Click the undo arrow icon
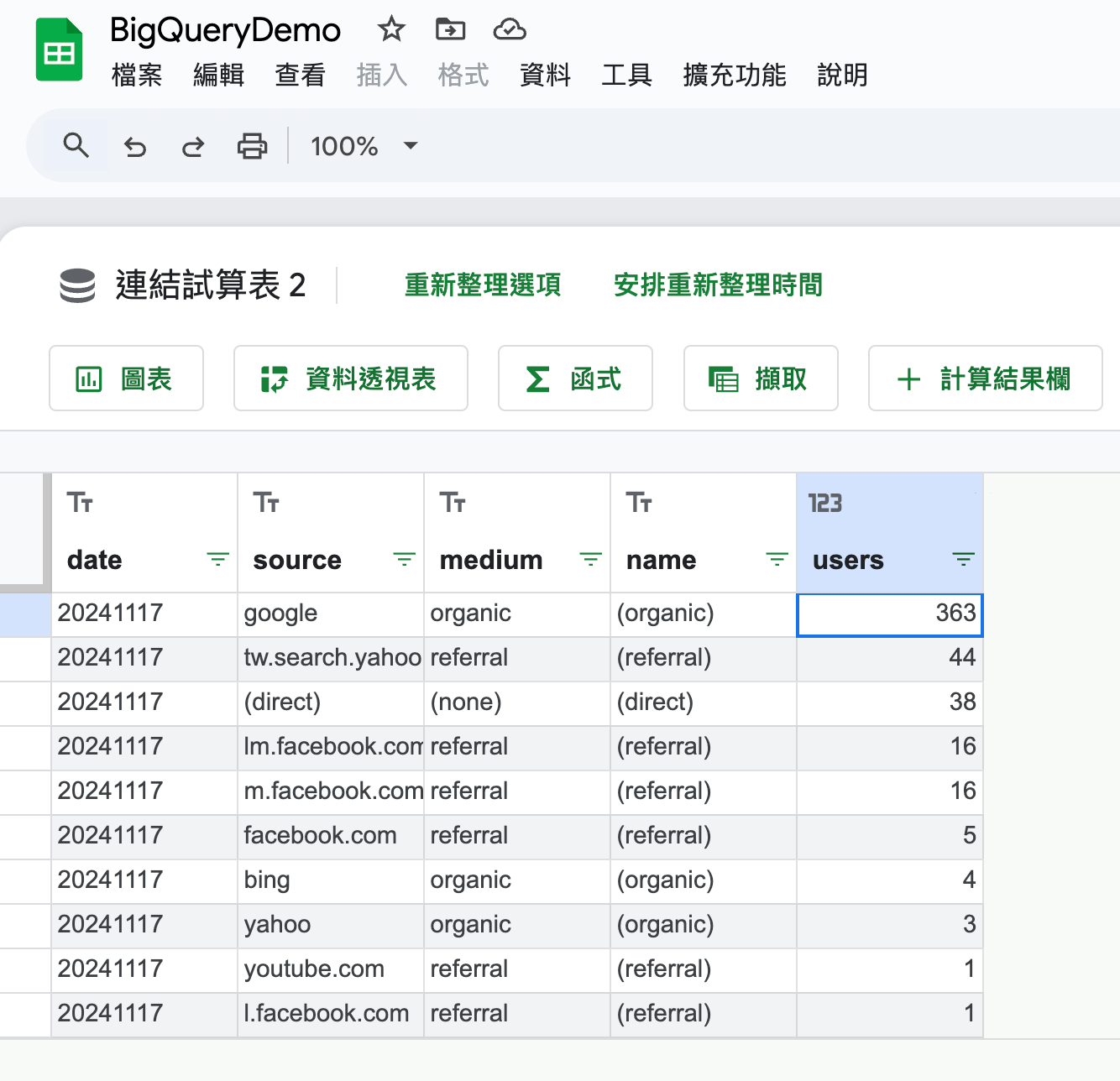 [x=135, y=147]
